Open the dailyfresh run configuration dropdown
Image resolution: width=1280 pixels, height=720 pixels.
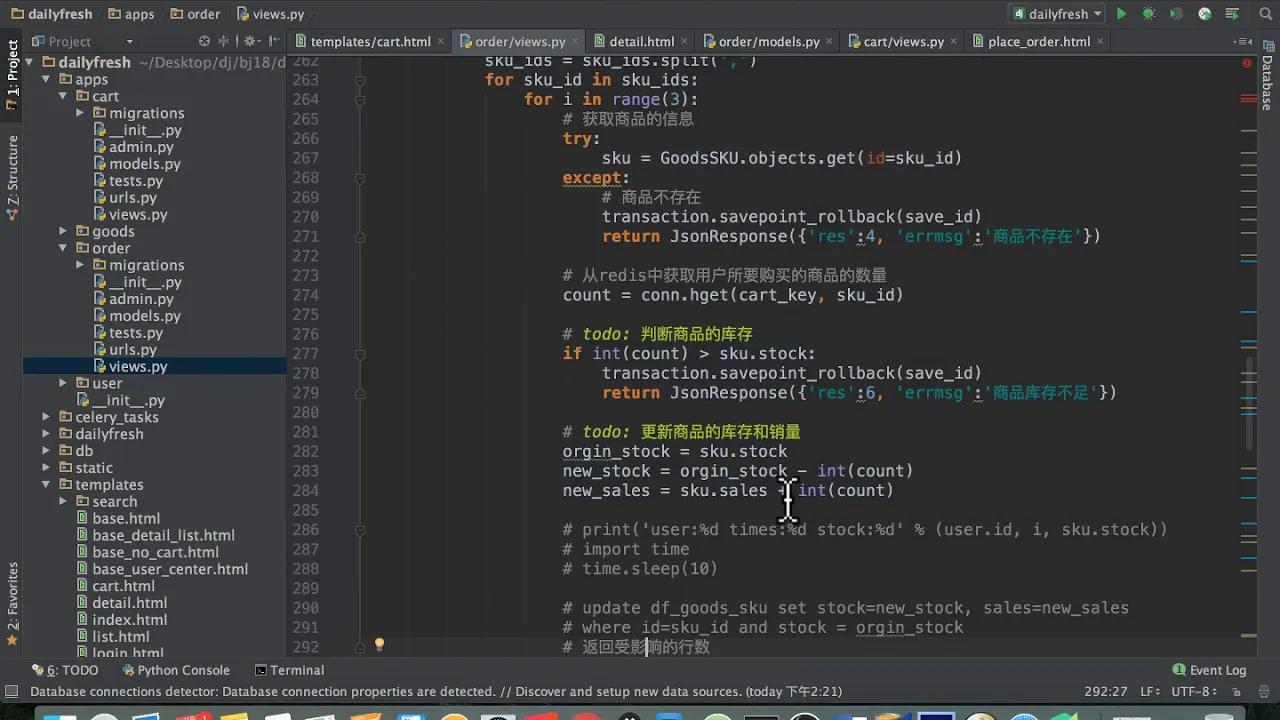(x=1057, y=14)
